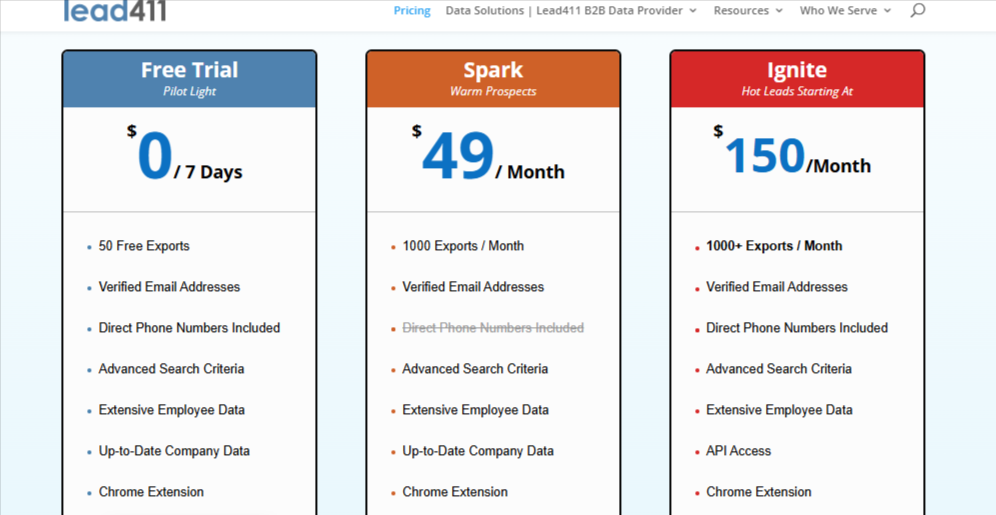Click Ignite 'Extensive Employee Data'
The height and width of the screenshot is (515, 996).
[779, 410]
